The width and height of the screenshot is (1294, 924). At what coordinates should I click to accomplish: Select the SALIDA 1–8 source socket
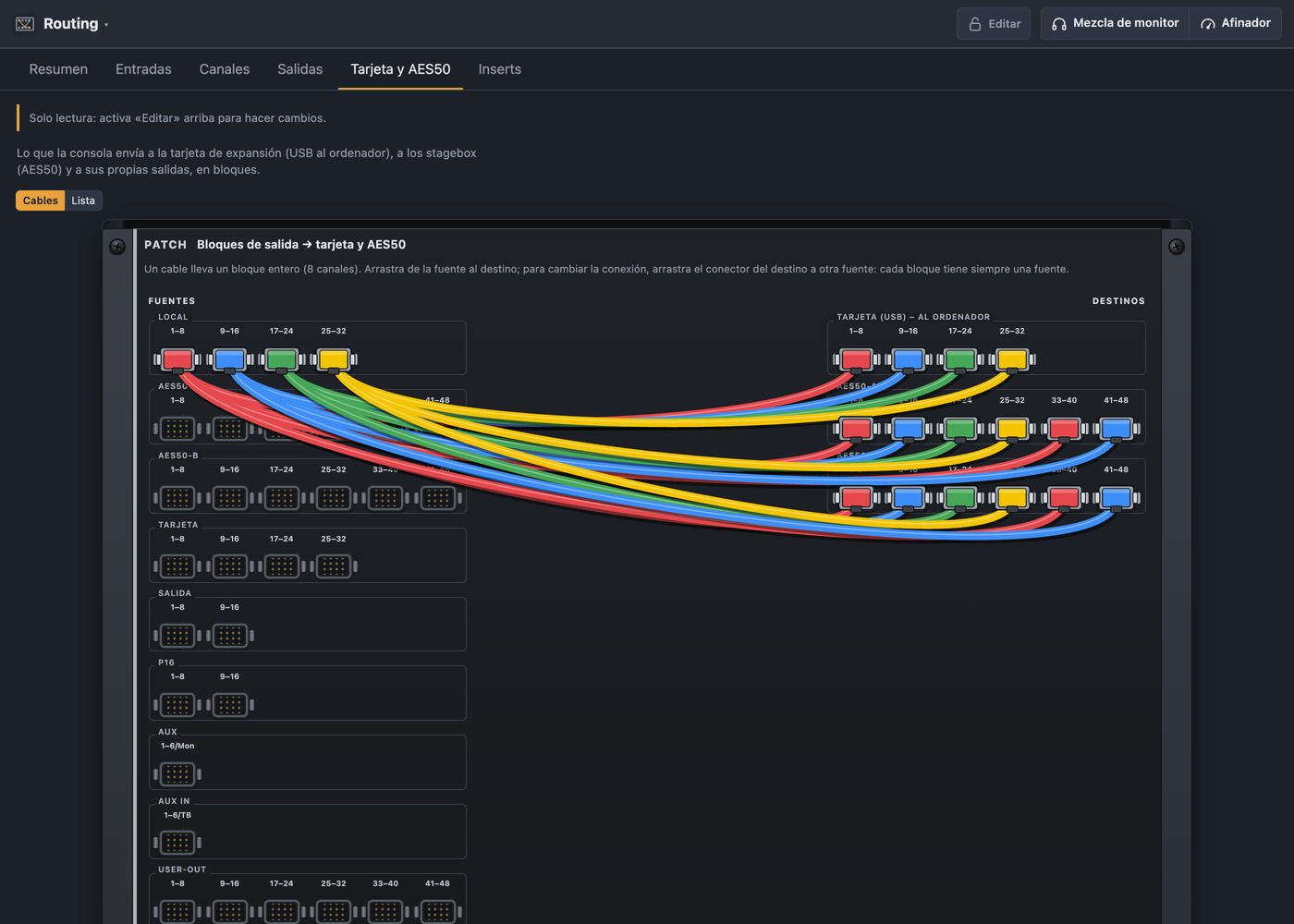click(x=177, y=636)
